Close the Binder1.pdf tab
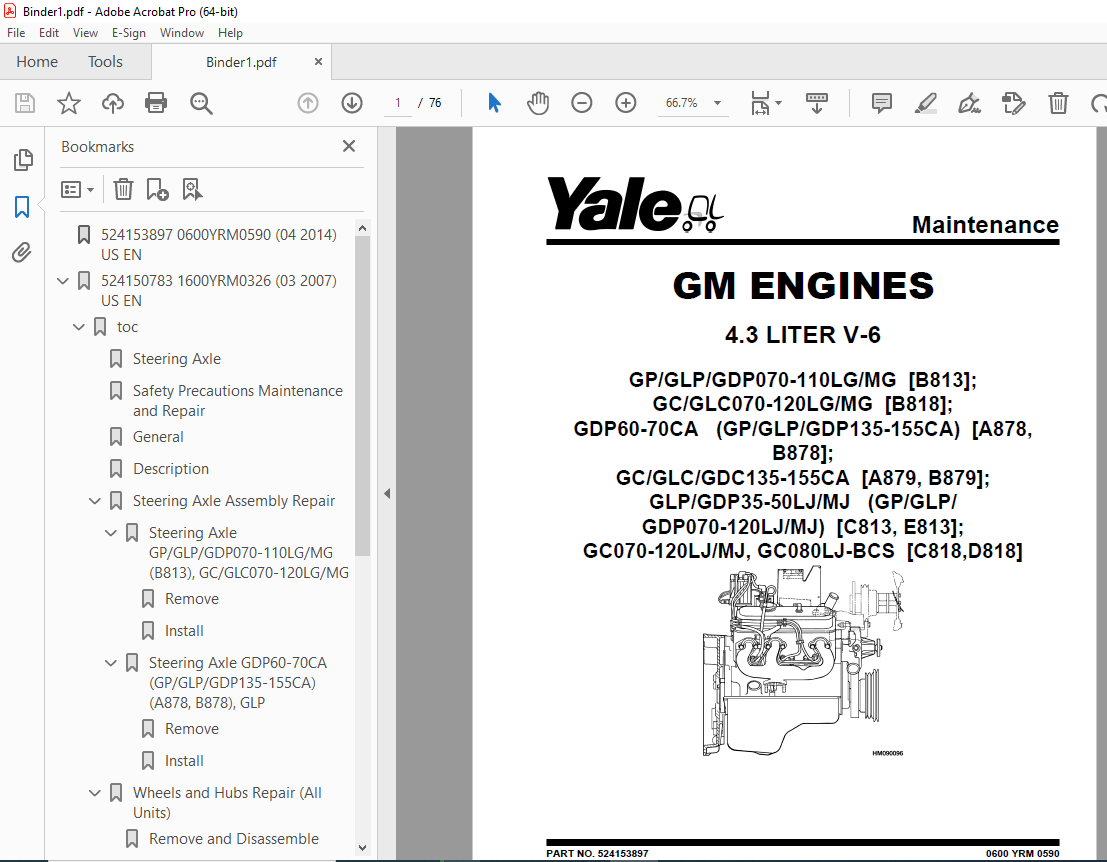The width and height of the screenshot is (1107, 862). click(x=318, y=62)
